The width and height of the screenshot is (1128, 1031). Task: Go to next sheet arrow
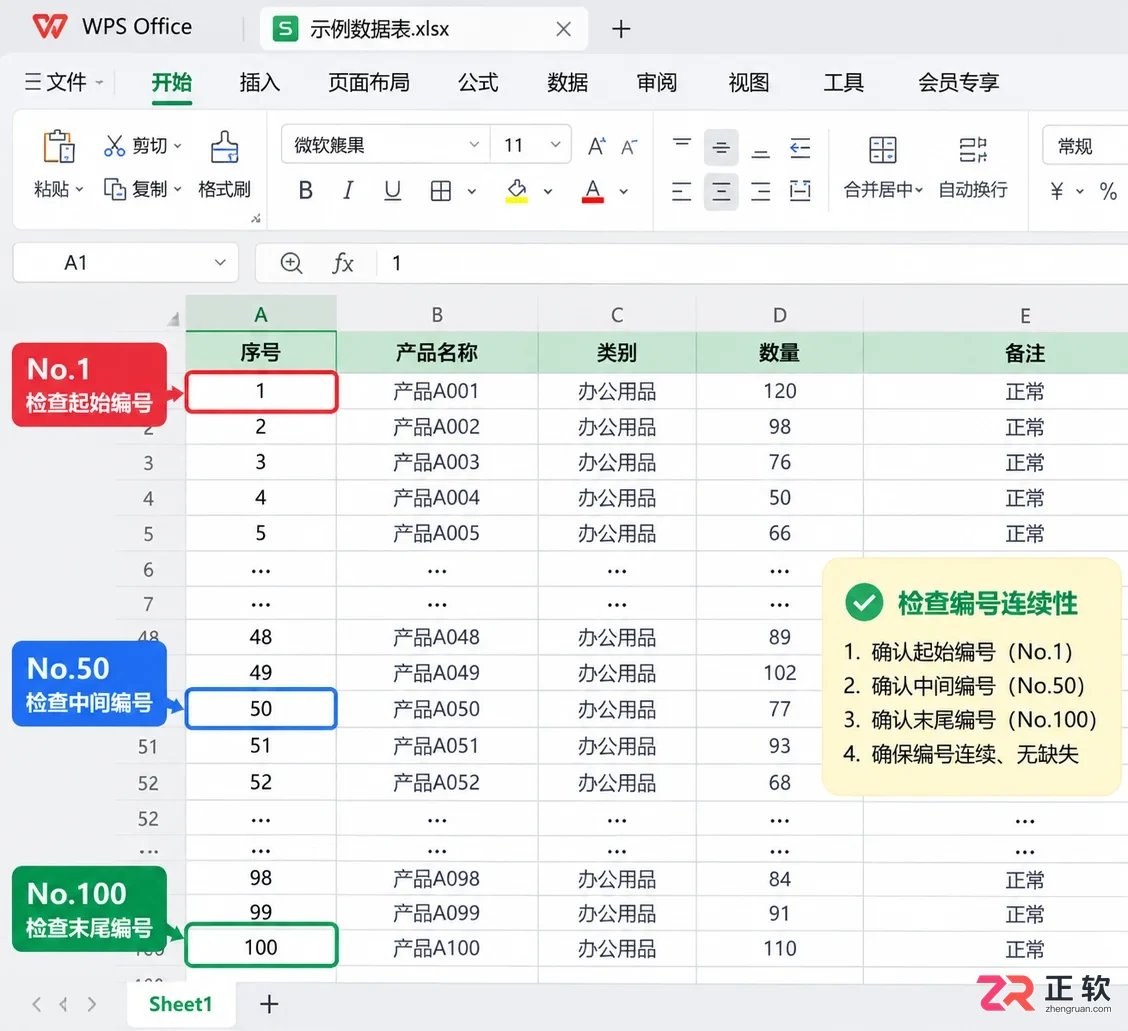click(91, 1004)
